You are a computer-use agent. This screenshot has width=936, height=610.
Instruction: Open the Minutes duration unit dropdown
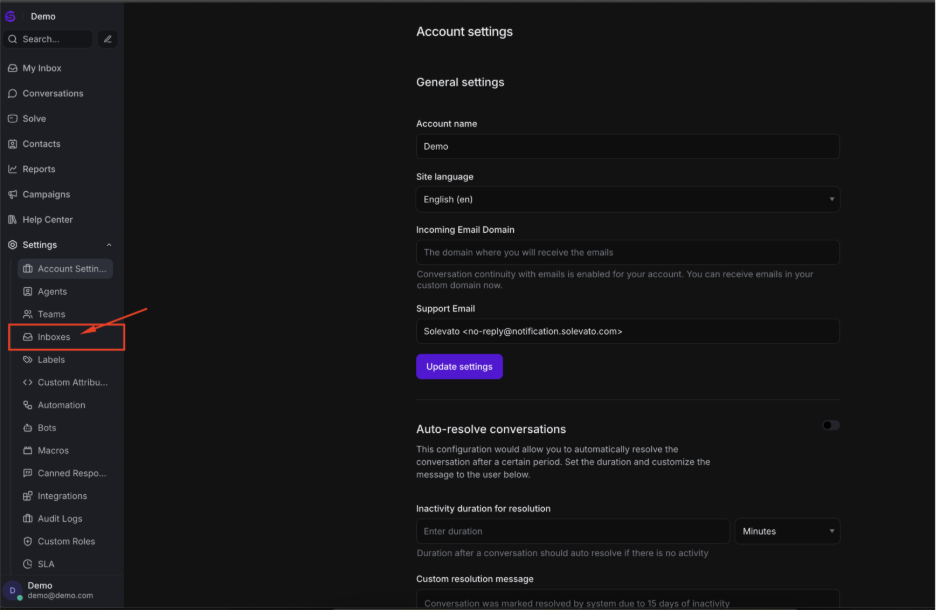tap(787, 531)
